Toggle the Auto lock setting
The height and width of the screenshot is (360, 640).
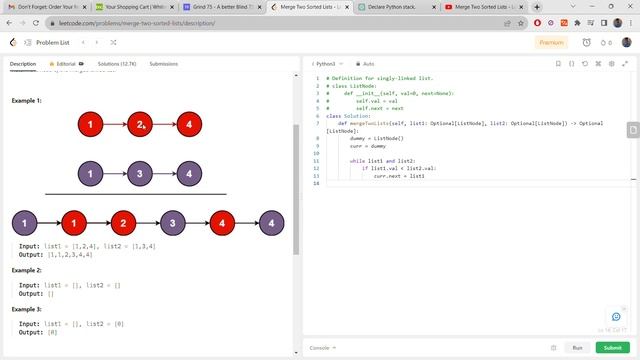coord(365,64)
